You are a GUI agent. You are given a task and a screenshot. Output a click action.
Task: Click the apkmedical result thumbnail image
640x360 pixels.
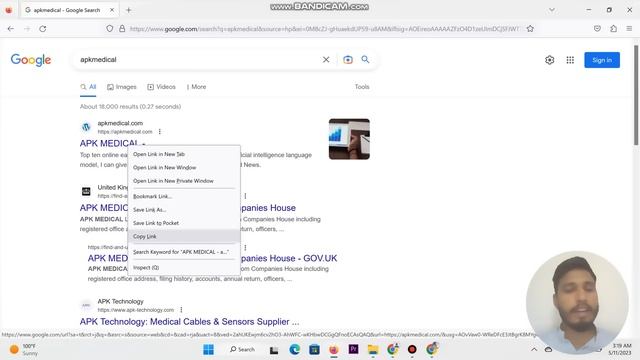click(x=349, y=139)
